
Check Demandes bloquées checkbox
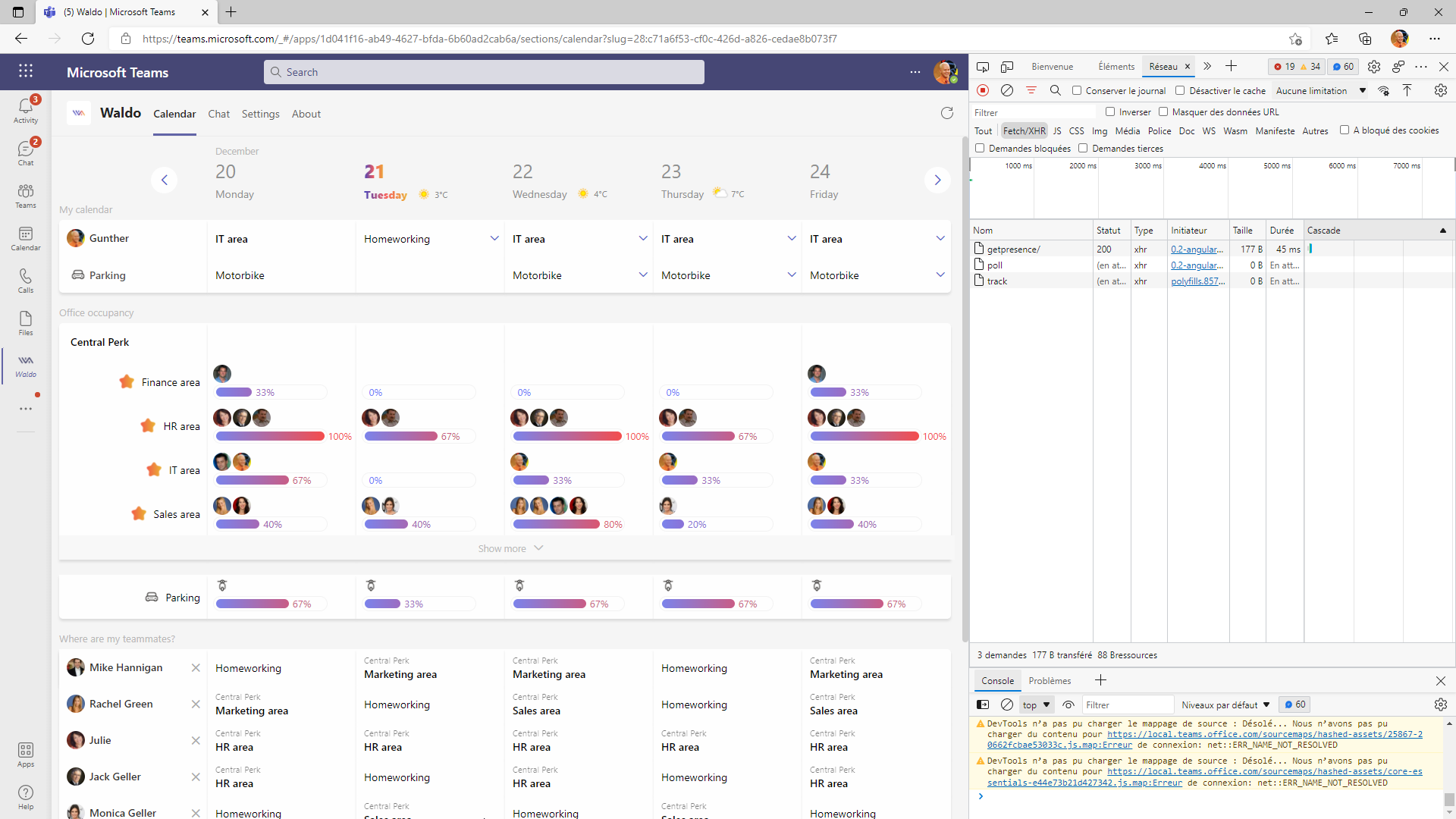click(980, 148)
